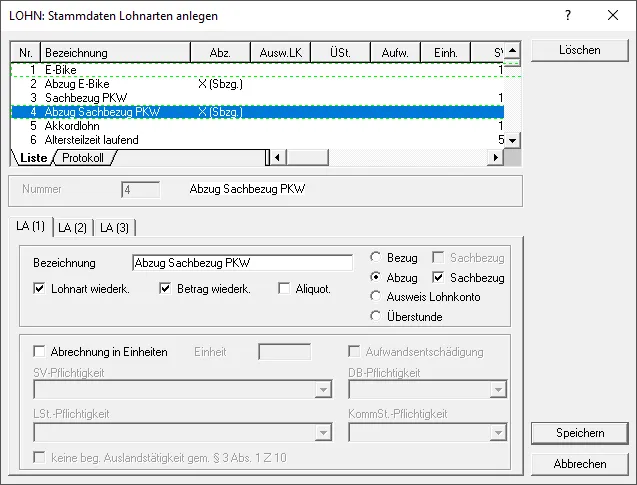Click the horizontal scroll right arrow

coord(495,157)
